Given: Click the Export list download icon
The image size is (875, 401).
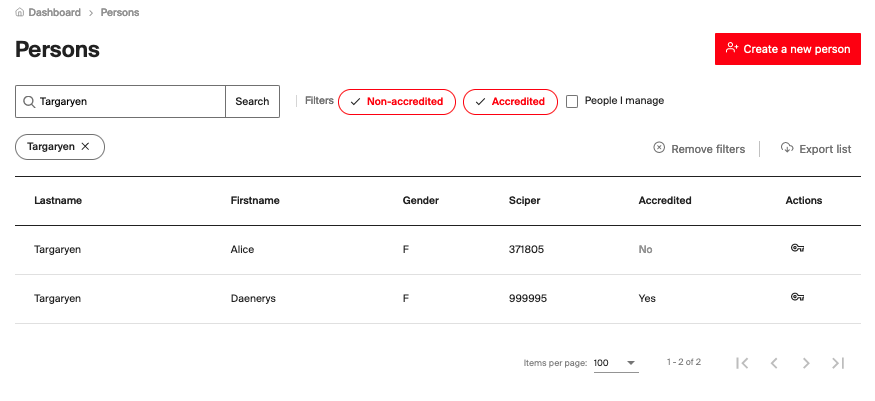Looking at the screenshot, I should [787, 148].
